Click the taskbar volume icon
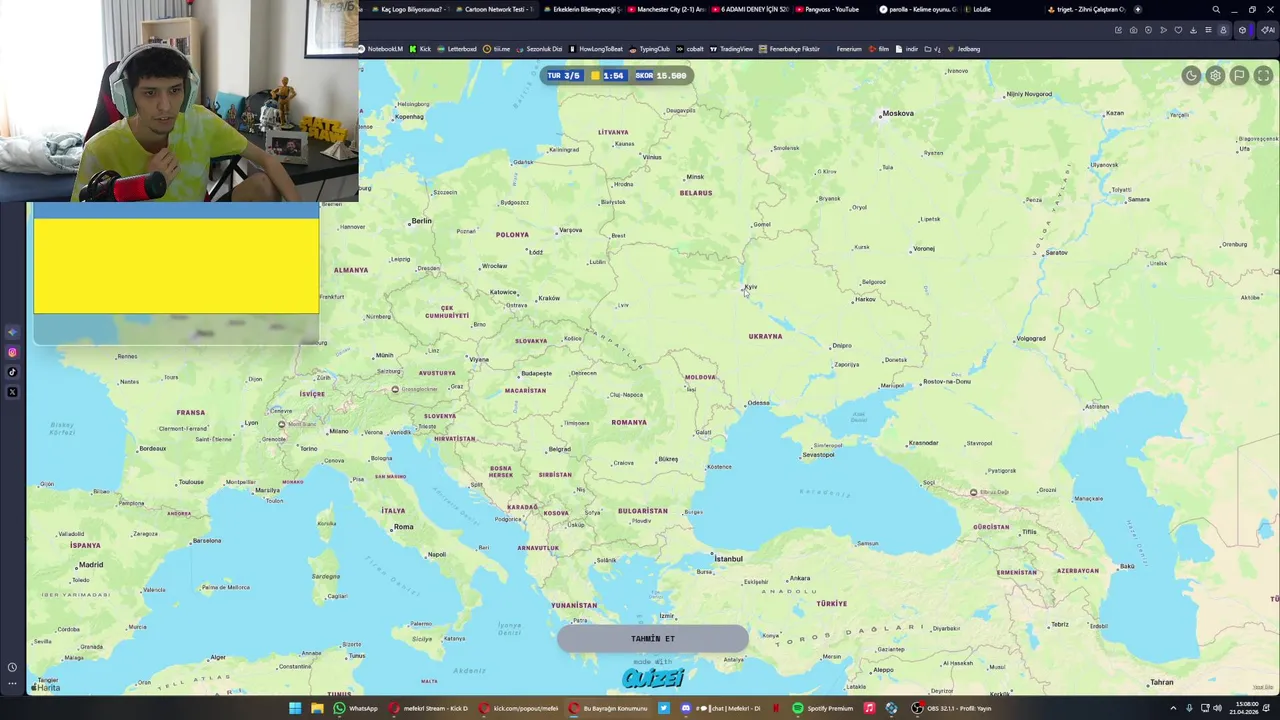Image resolution: width=1280 pixels, height=720 pixels. tap(1217, 708)
